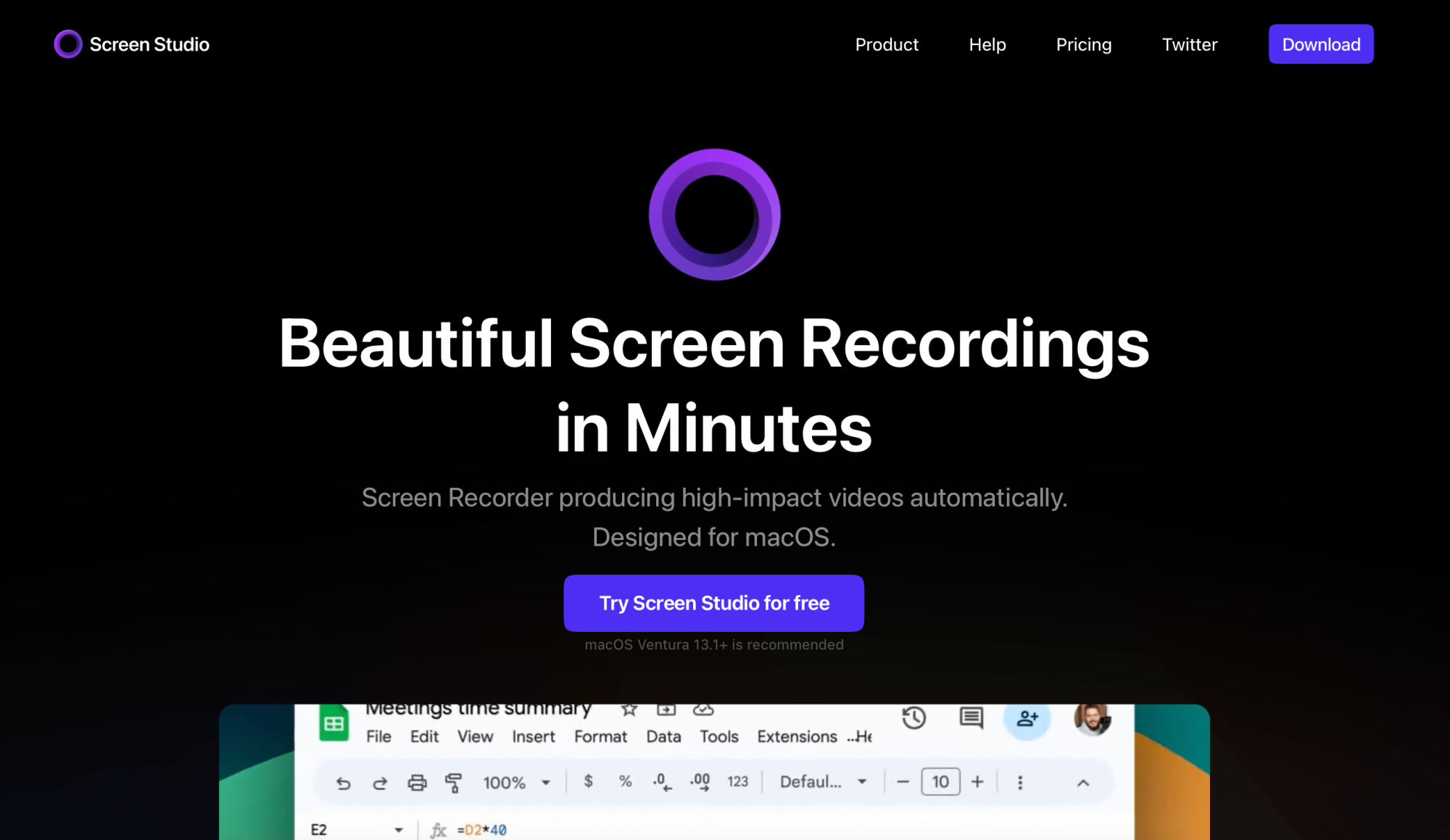Image resolution: width=1450 pixels, height=840 pixels.
Task: Click the formula bar with =D2*40
Action: 482,830
